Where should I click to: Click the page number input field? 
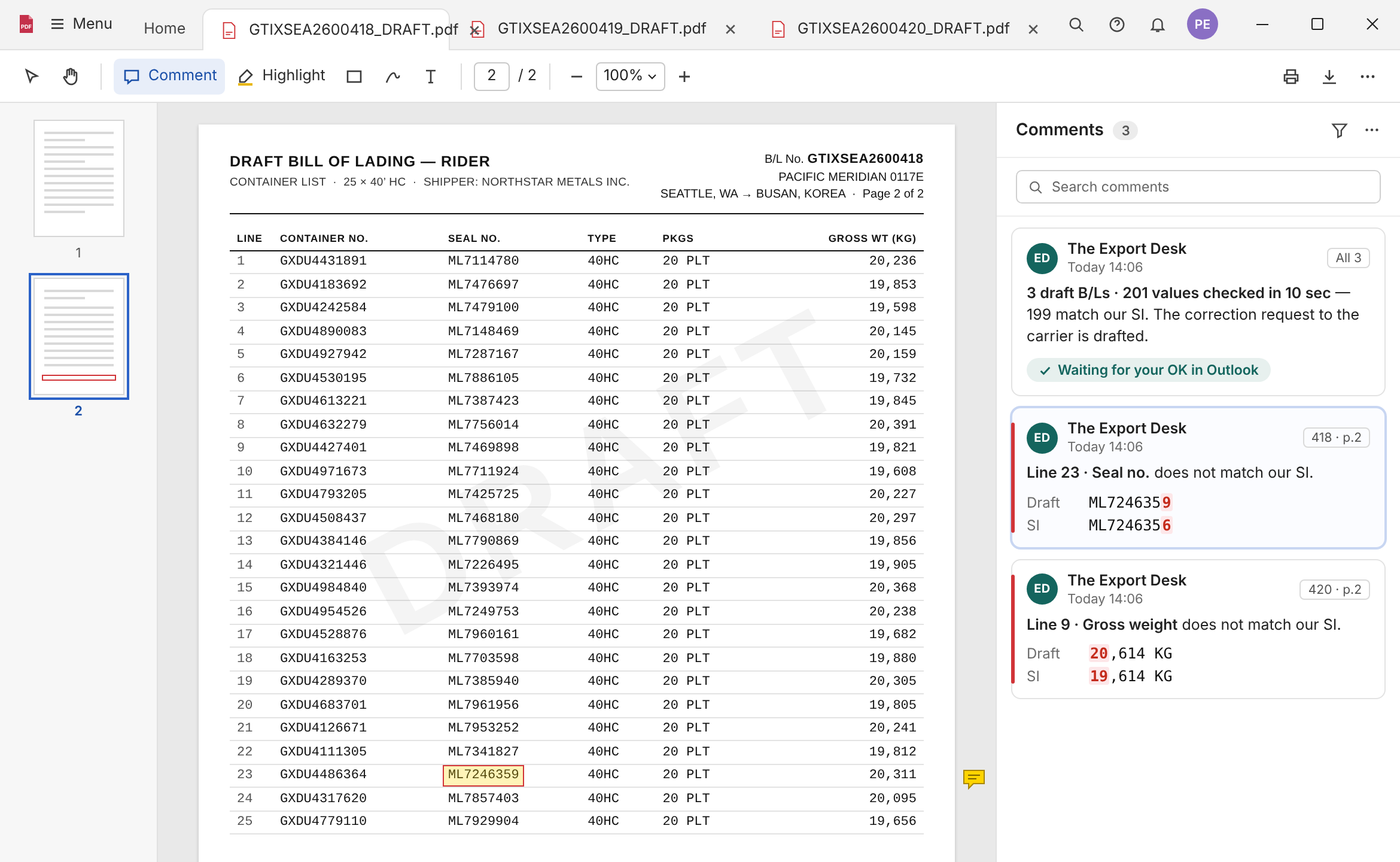point(491,76)
